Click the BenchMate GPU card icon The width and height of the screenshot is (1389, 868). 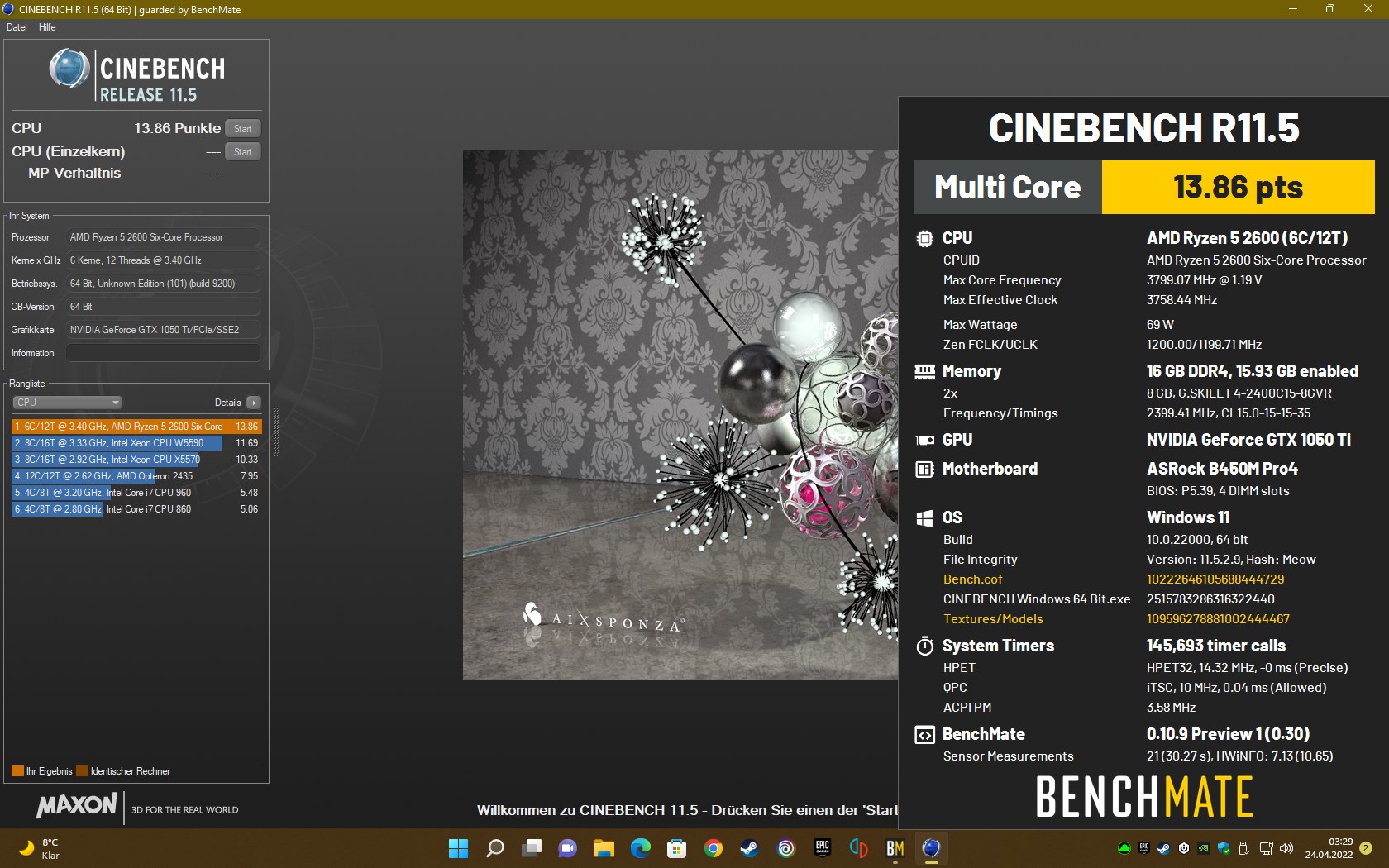pyautogui.click(x=924, y=441)
